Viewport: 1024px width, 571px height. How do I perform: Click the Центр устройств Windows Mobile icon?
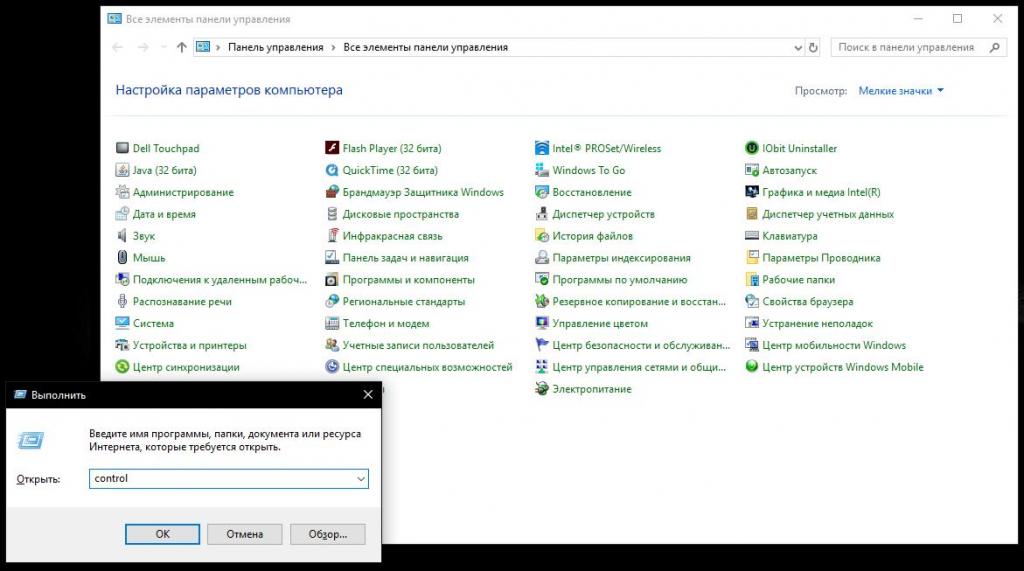click(752, 367)
